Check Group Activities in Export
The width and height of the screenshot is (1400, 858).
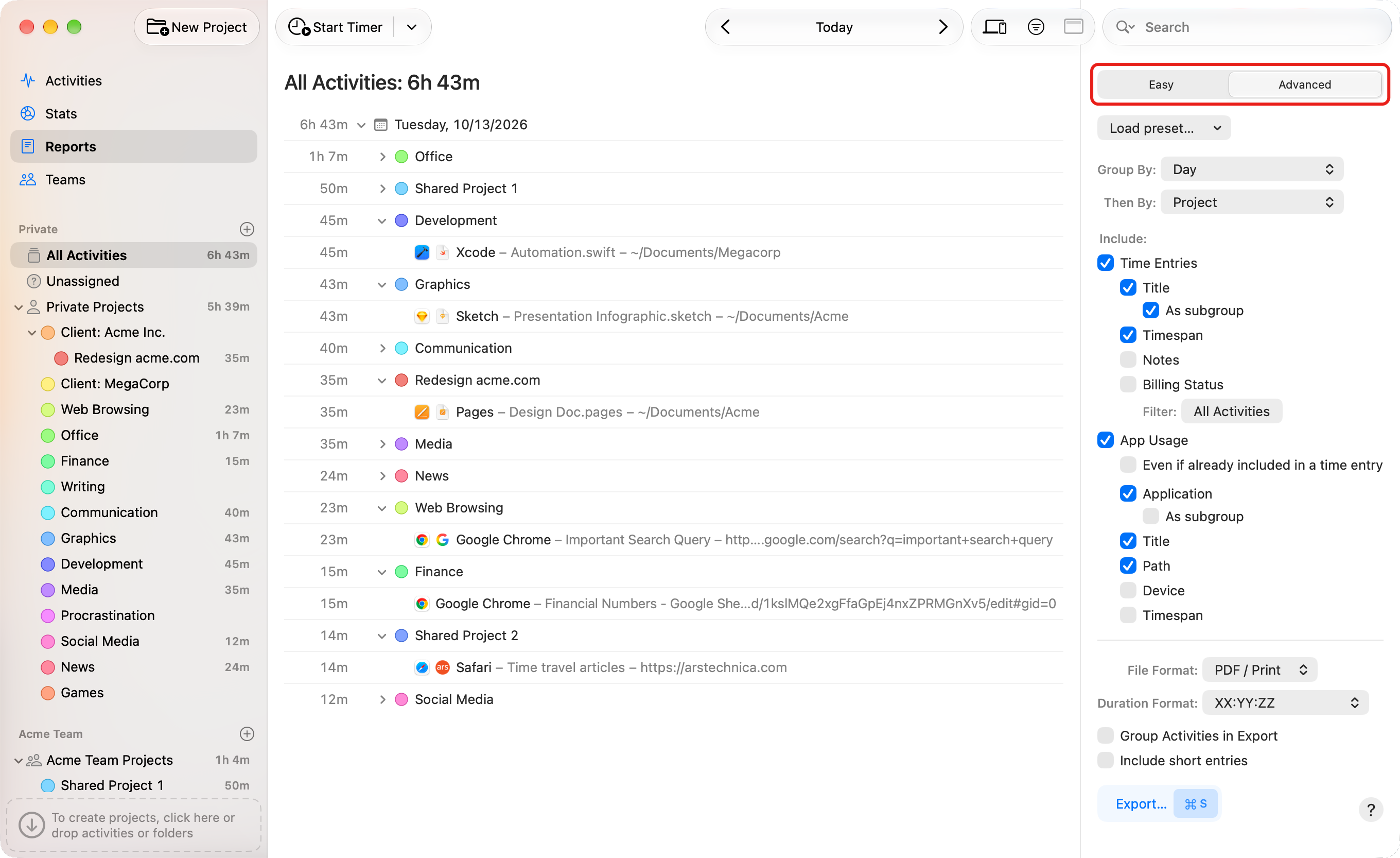click(1105, 735)
